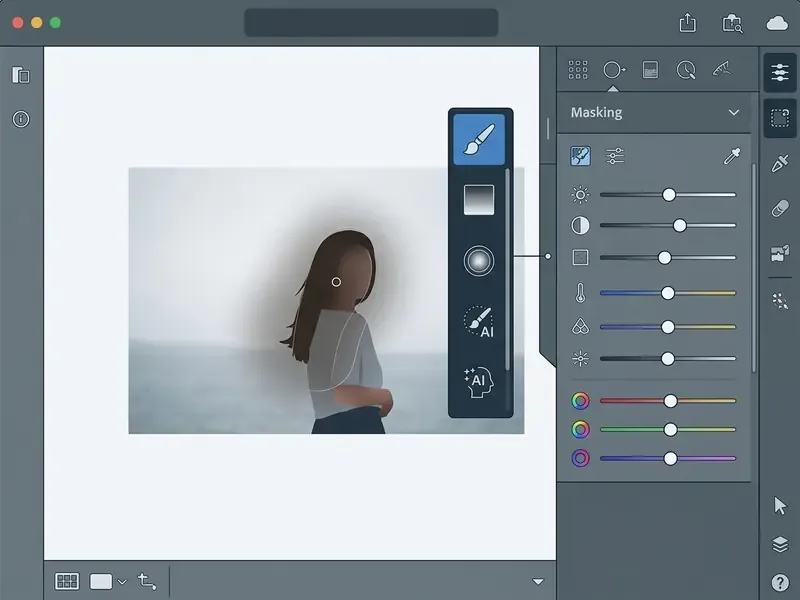Expand the filmstrip triangle at bottom right
Viewport: 800px width, 600px height.
click(538, 582)
